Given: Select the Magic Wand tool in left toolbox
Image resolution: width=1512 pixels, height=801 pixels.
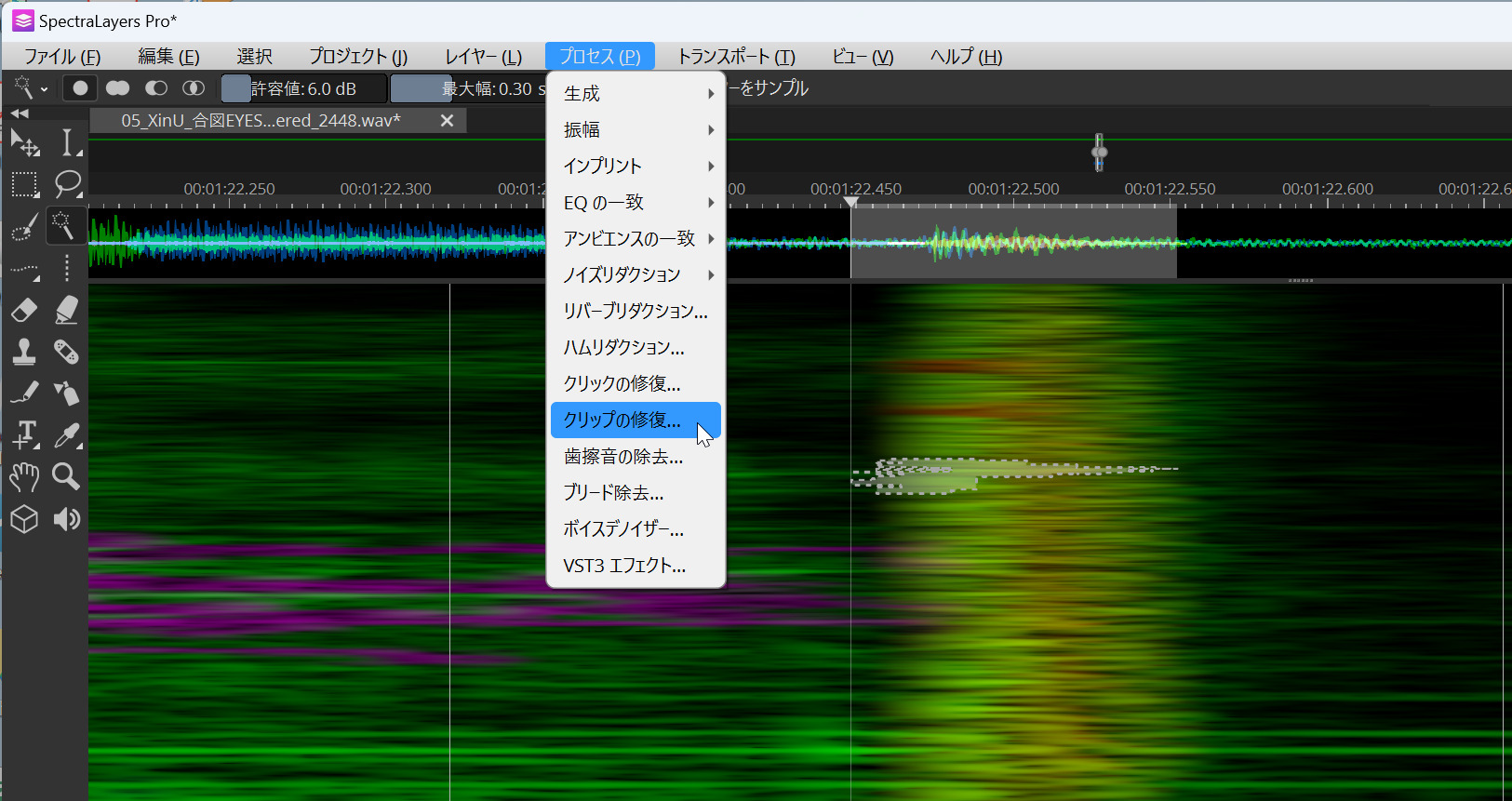Looking at the screenshot, I should 65,226.
